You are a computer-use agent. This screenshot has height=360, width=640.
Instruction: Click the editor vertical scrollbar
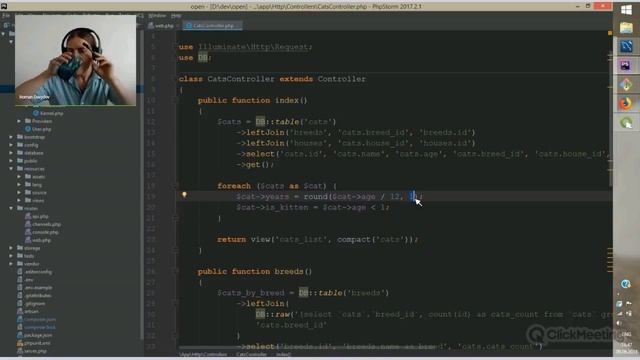point(610,108)
